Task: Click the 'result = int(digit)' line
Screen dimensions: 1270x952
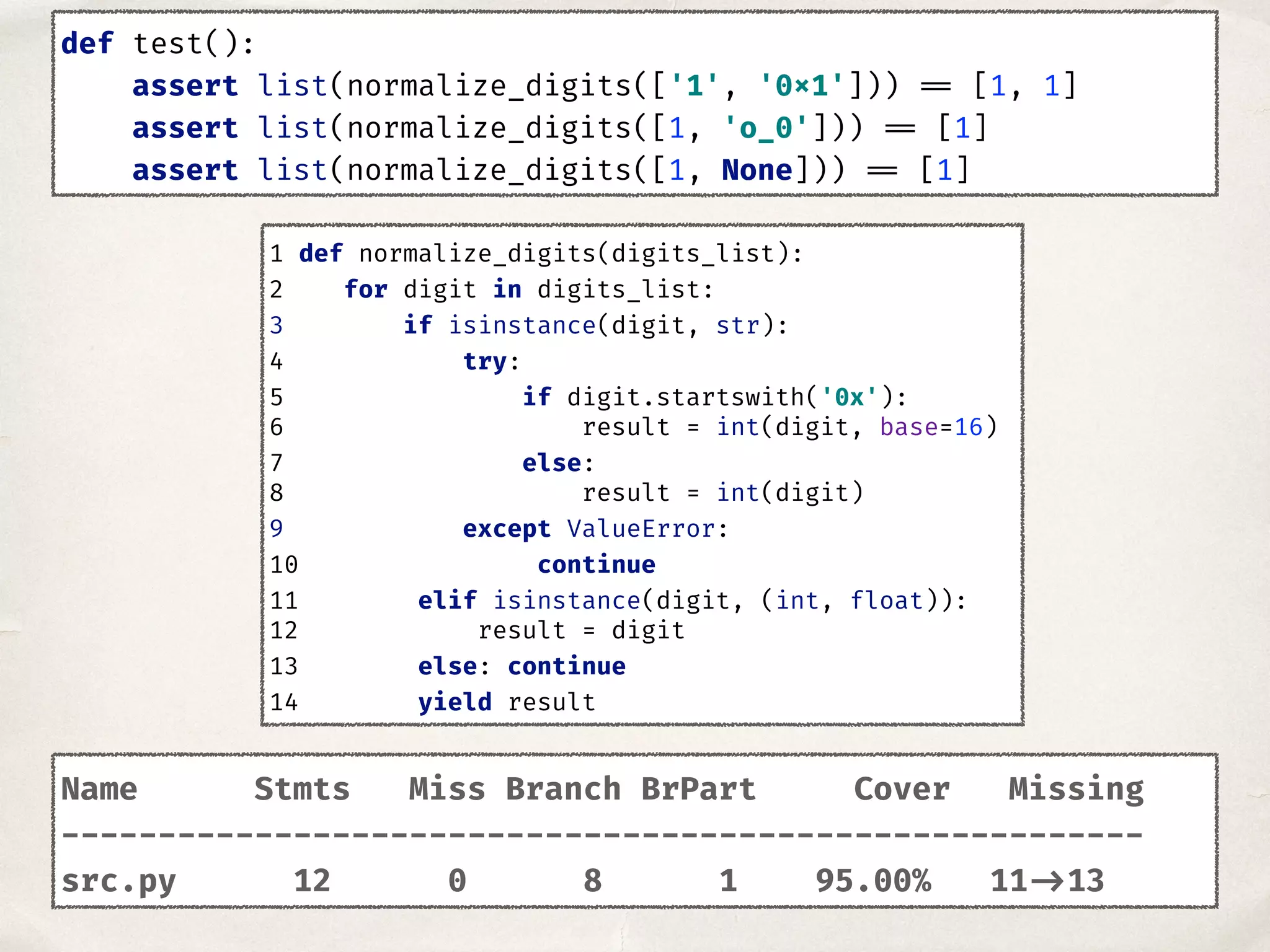Action: tap(723, 493)
